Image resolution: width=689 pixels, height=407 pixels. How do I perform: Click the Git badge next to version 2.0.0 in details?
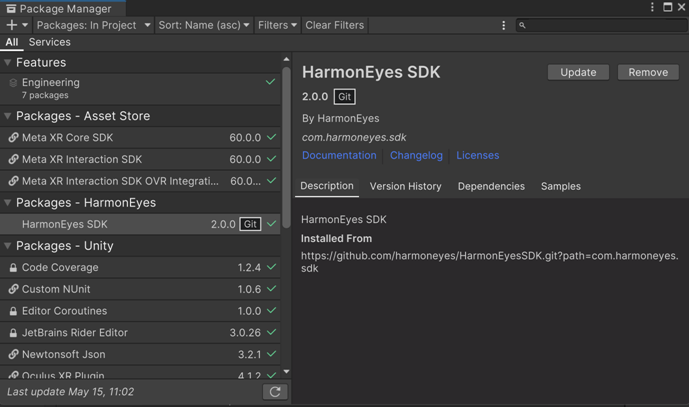pos(344,97)
